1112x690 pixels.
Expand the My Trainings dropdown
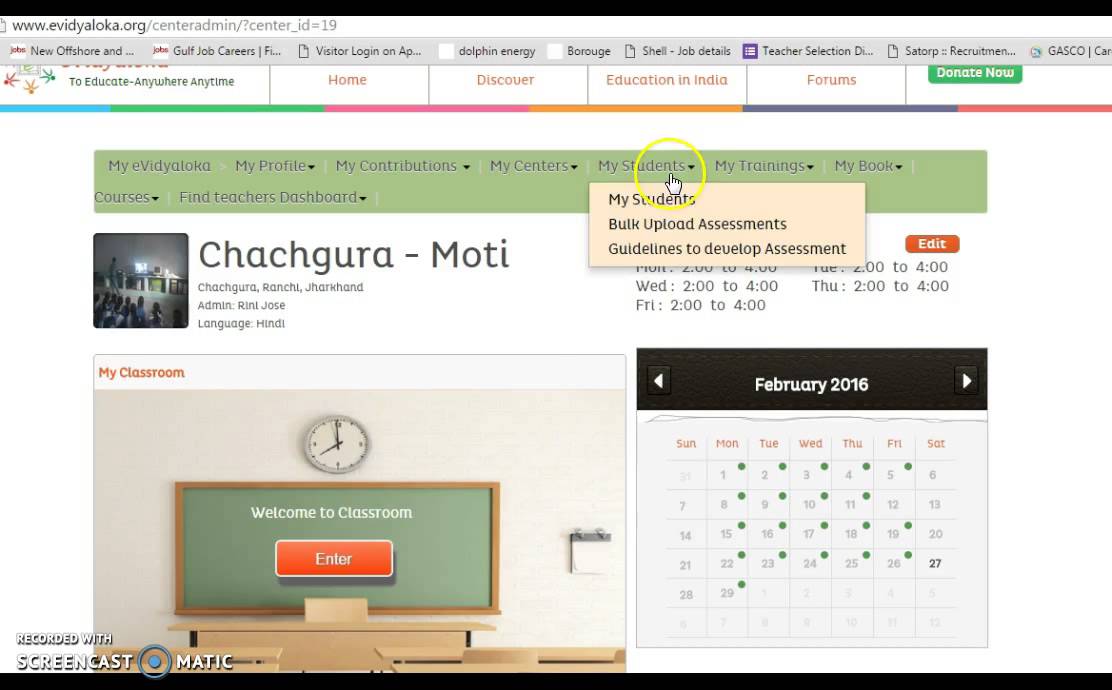coord(764,166)
